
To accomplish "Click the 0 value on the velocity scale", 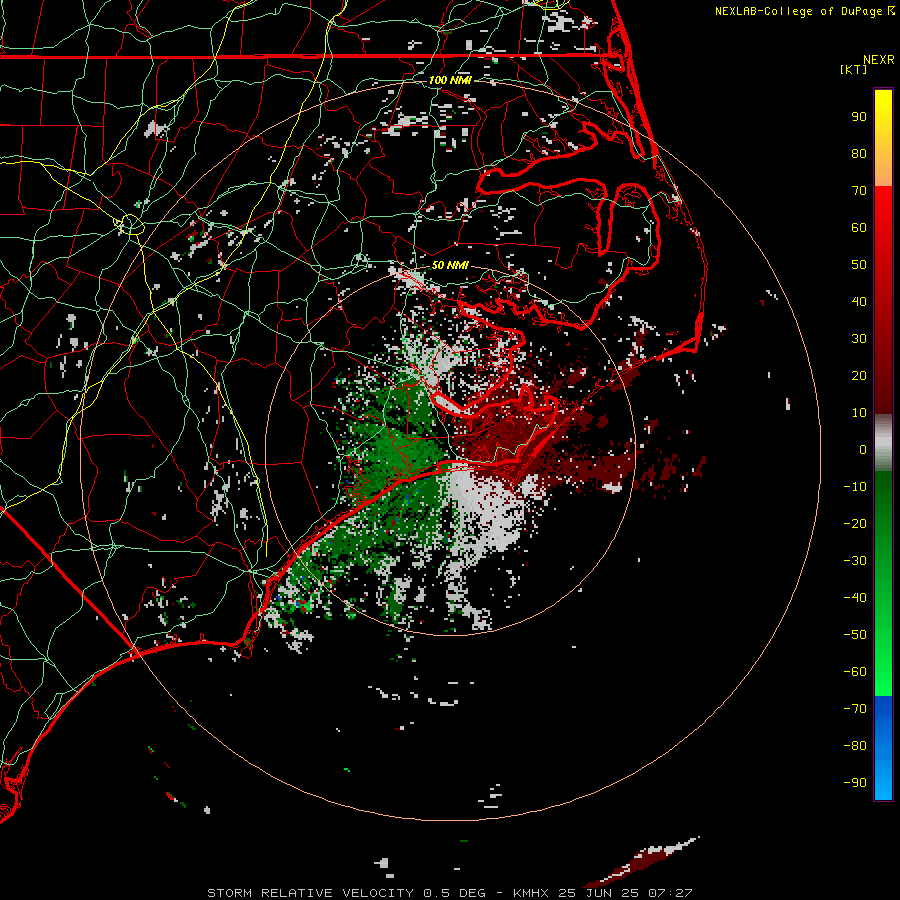I will (863, 449).
